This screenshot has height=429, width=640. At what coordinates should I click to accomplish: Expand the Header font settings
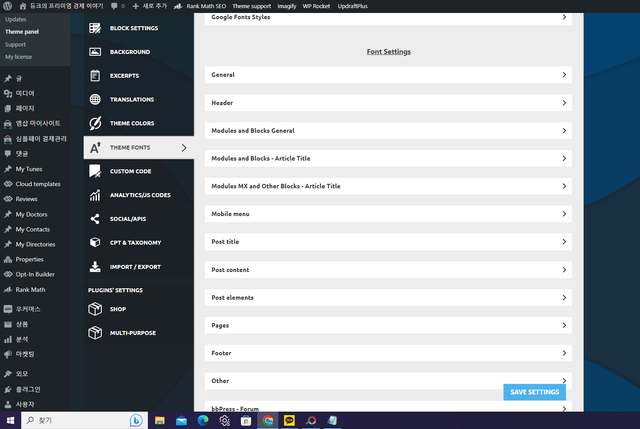pyautogui.click(x=388, y=103)
